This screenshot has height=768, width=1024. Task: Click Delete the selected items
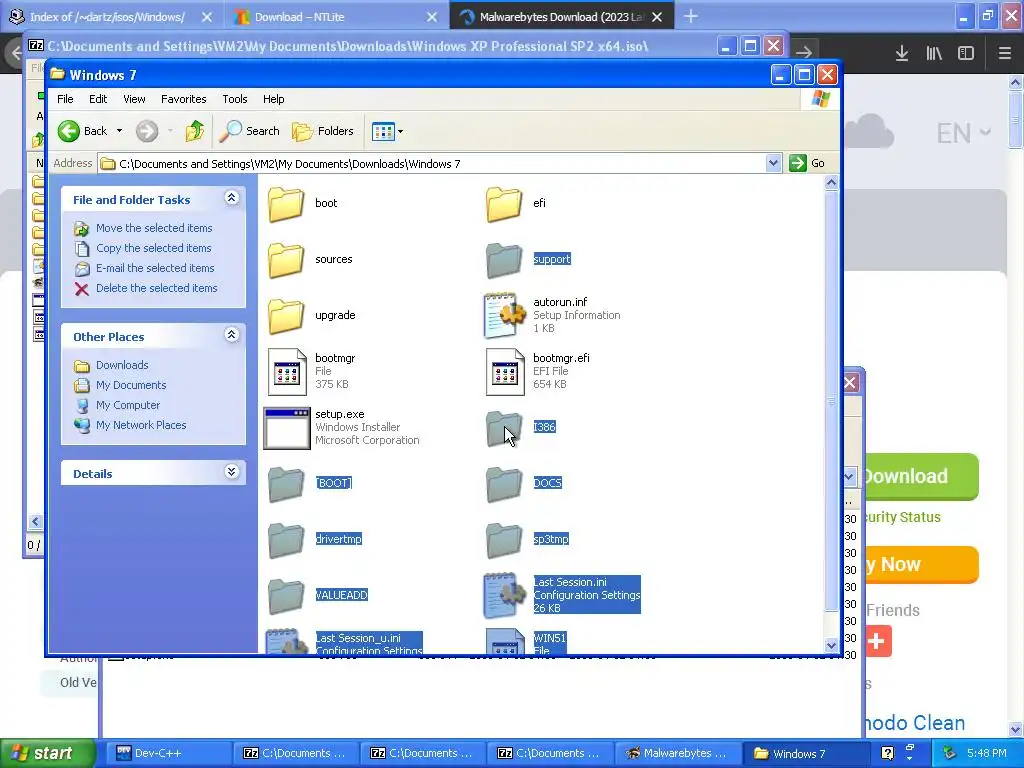[157, 288]
